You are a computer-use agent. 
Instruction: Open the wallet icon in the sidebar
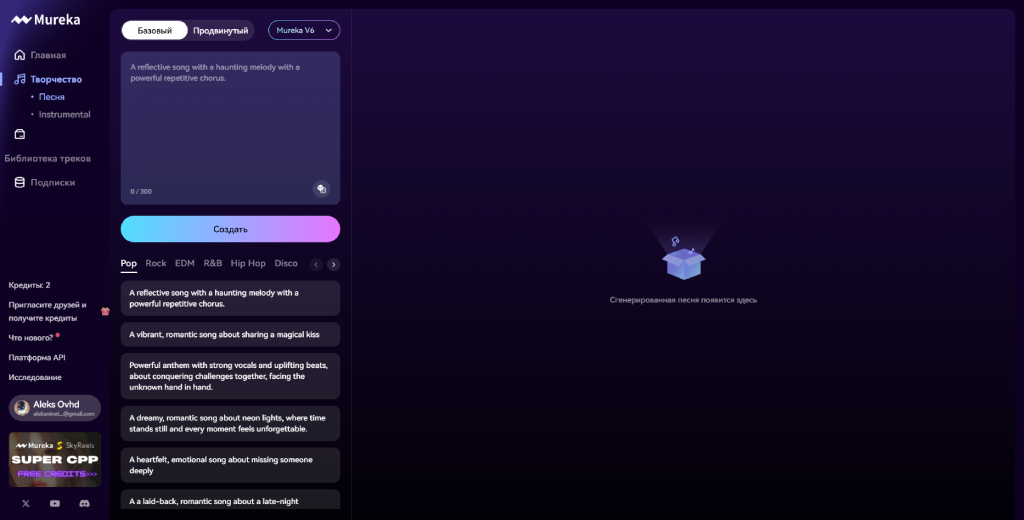pyautogui.click(x=19, y=134)
